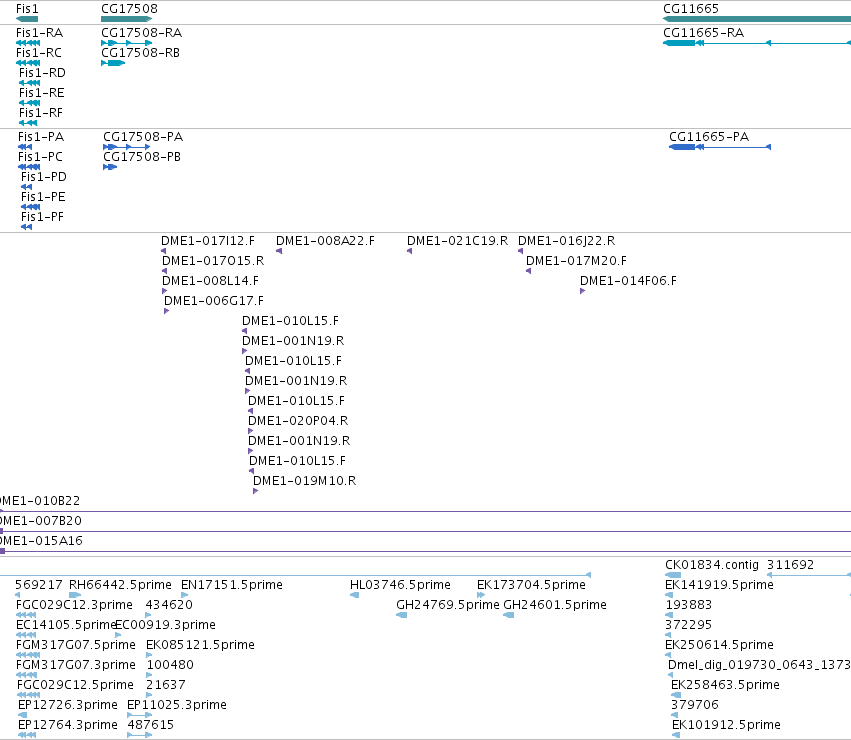The image size is (851, 740).
Task: Select transcript Fis1-RA label
Action: pos(39,33)
